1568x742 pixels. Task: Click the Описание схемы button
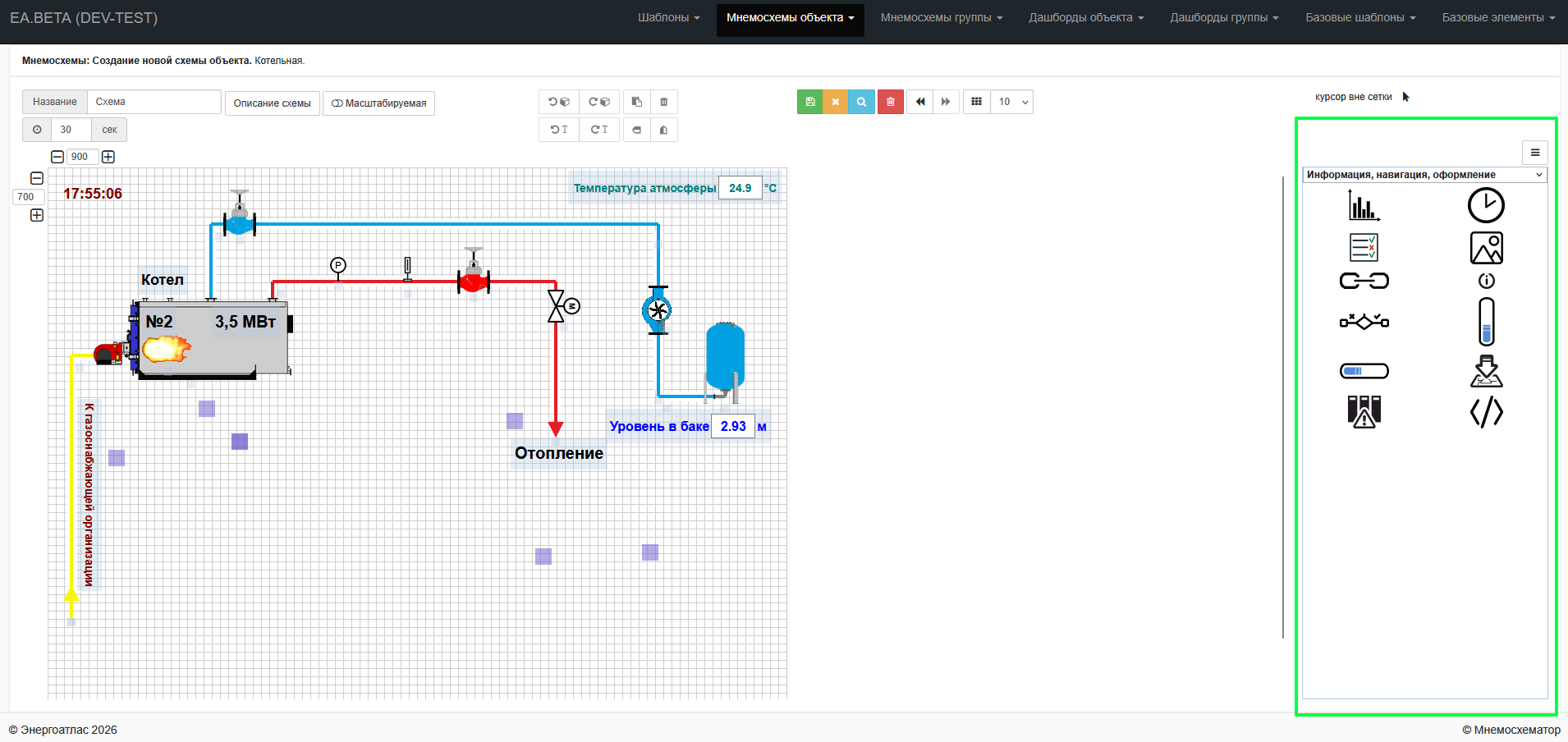(272, 103)
